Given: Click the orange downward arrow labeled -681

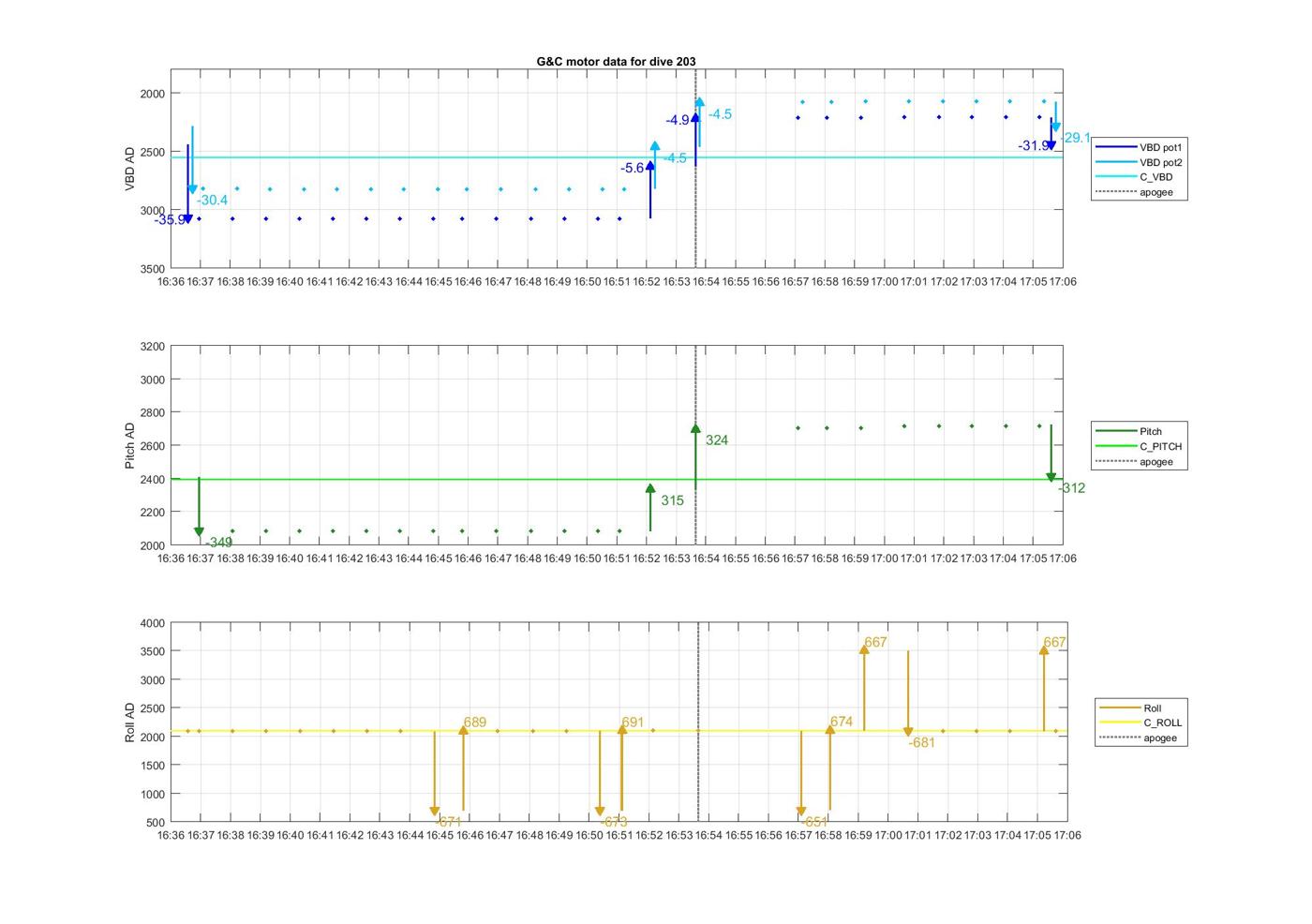Looking at the screenshot, I should point(908,694).
